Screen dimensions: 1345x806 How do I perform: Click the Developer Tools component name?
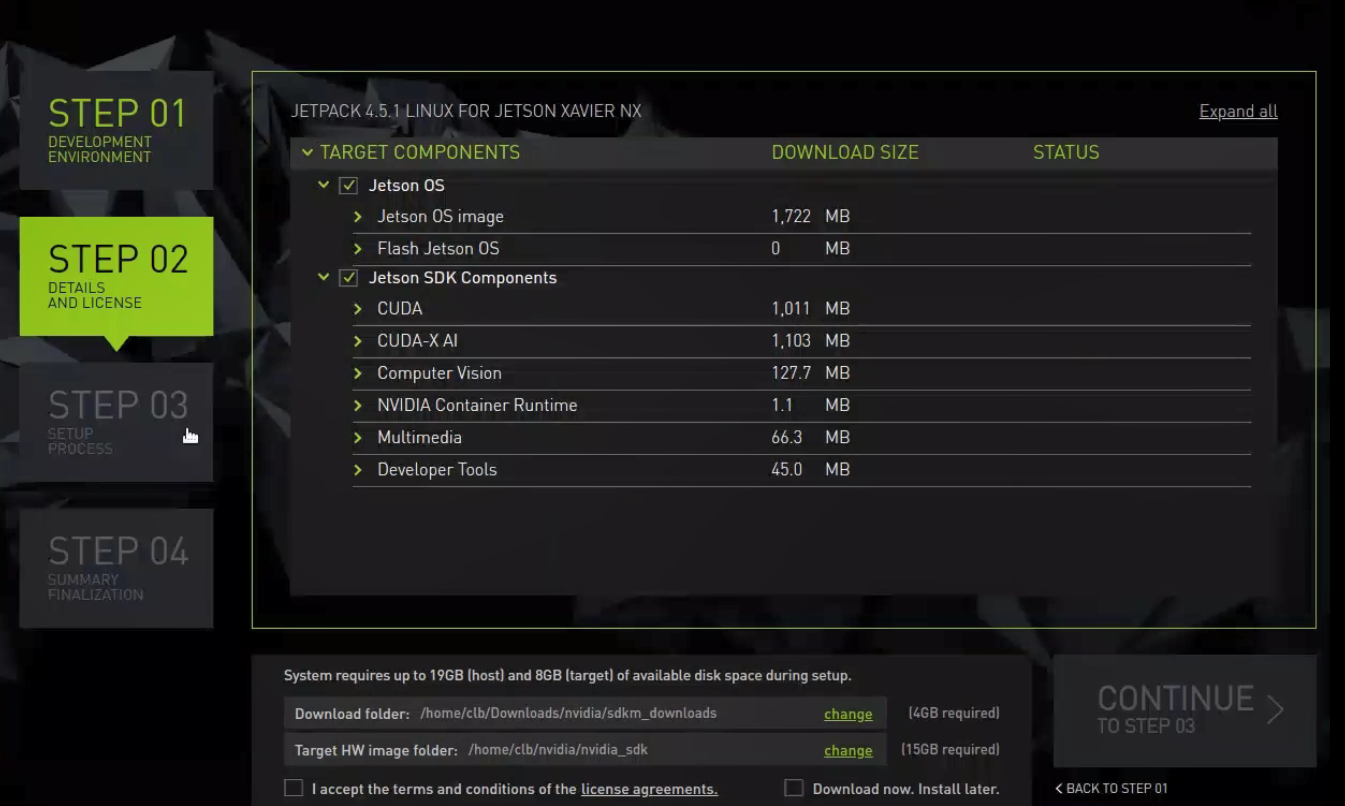pos(437,469)
